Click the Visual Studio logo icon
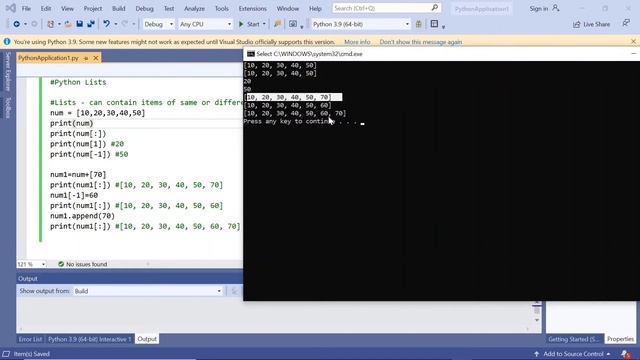The width and height of the screenshot is (640, 360). click(11, 8)
